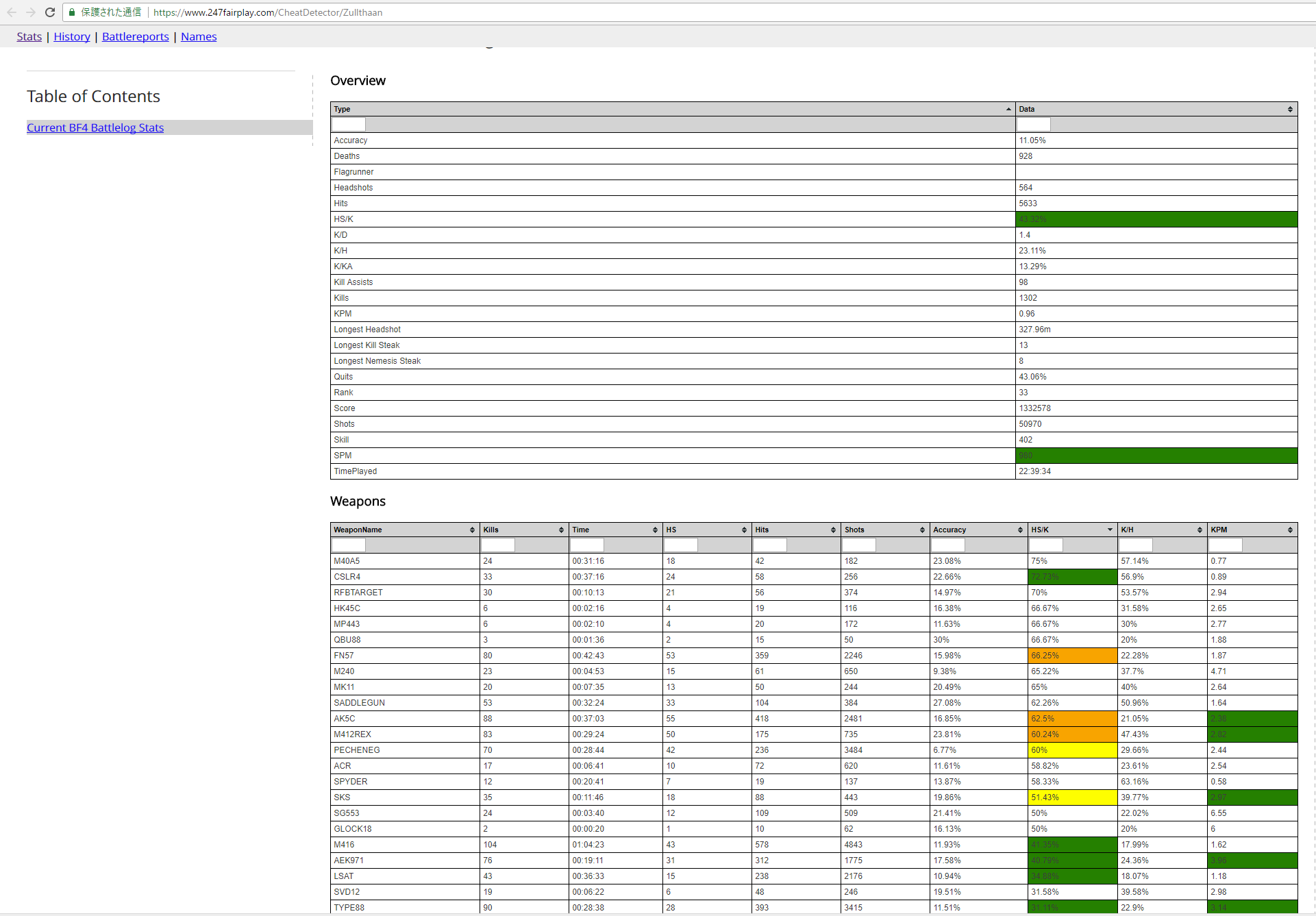The image size is (1316, 916).
Task: Click the secure padlock icon in address bar
Action: pos(72,12)
